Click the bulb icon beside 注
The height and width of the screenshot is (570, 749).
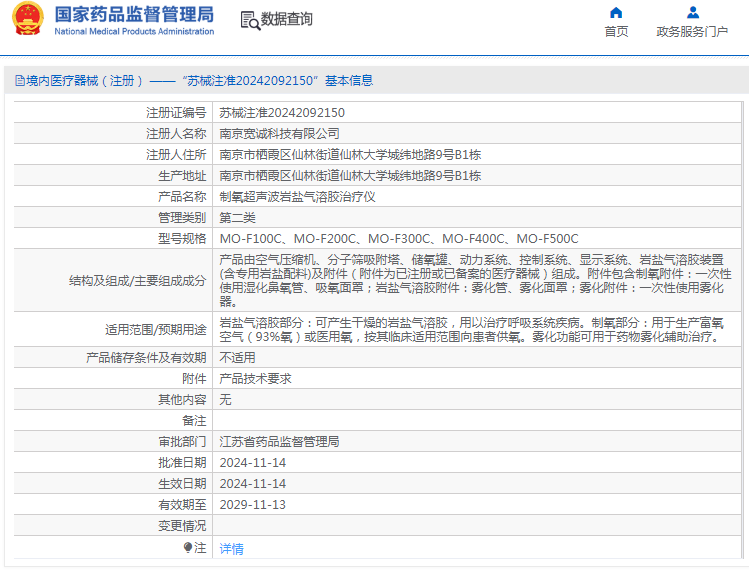click(188, 547)
